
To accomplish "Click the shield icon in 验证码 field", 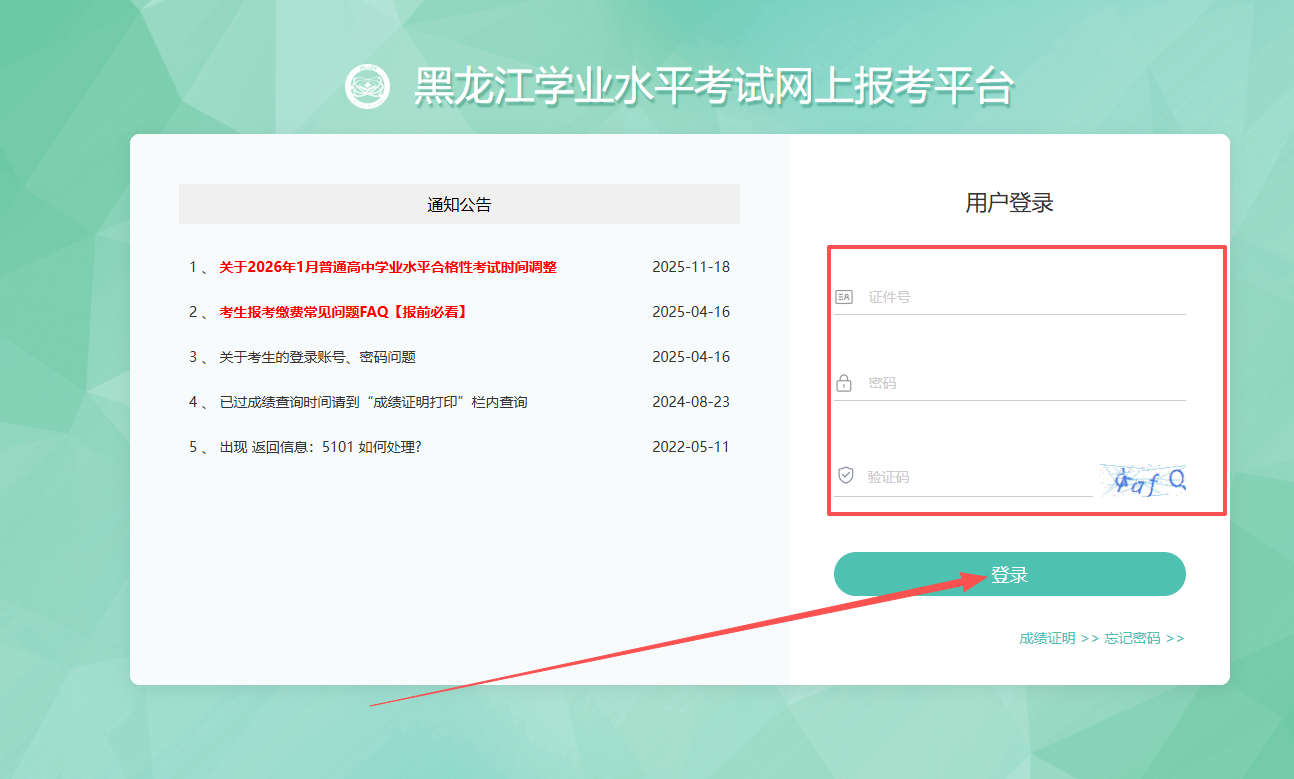I will (x=846, y=476).
